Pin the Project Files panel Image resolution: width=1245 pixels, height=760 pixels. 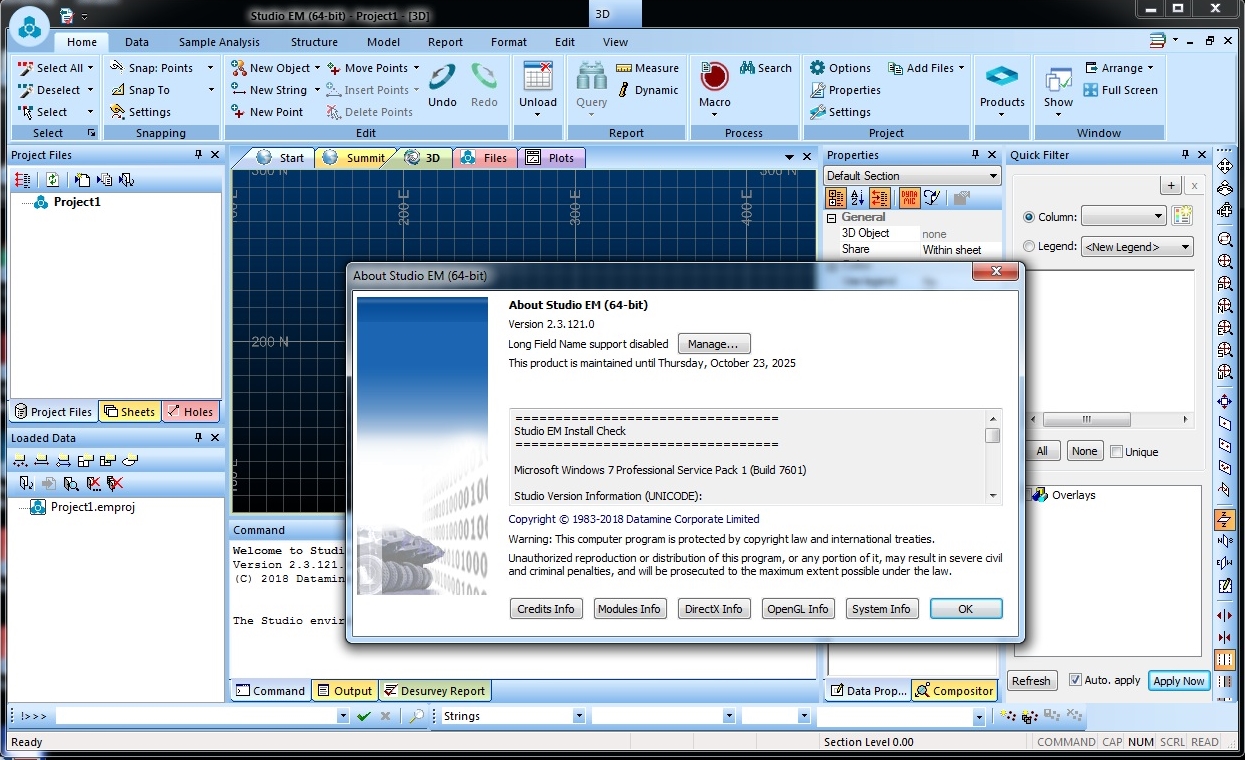tap(198, 155)
